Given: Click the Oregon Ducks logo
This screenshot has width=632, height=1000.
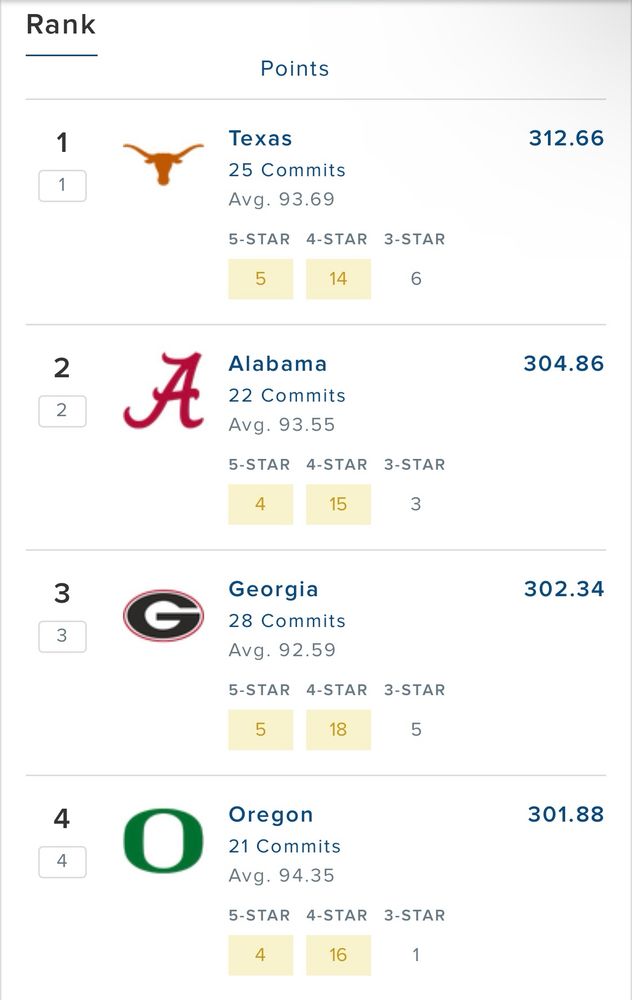Looking at the screenshot, I should (163, 840).
